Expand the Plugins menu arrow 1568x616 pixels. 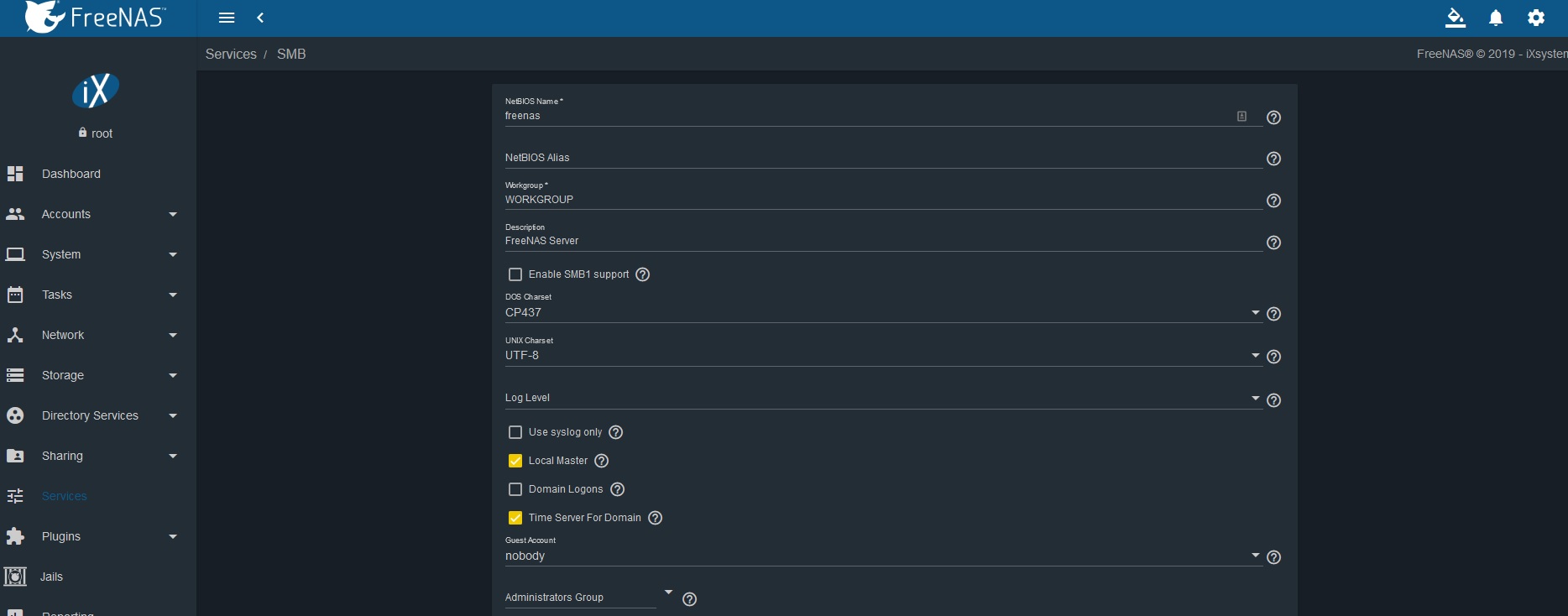[173, 536]
